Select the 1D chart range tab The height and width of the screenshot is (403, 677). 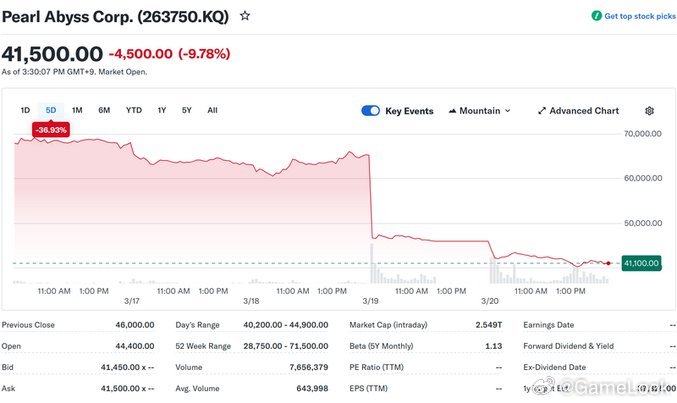tap(25, 110)
